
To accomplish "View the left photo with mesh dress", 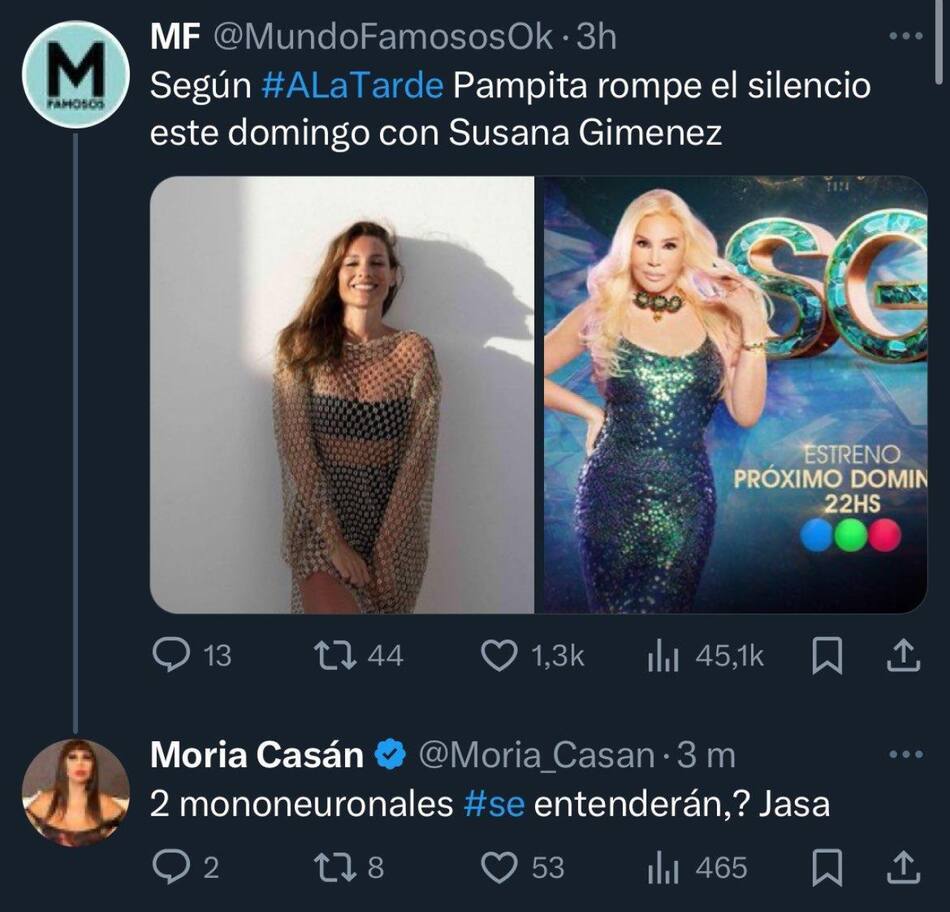I will pyautogui.click(x=342, y=395).
